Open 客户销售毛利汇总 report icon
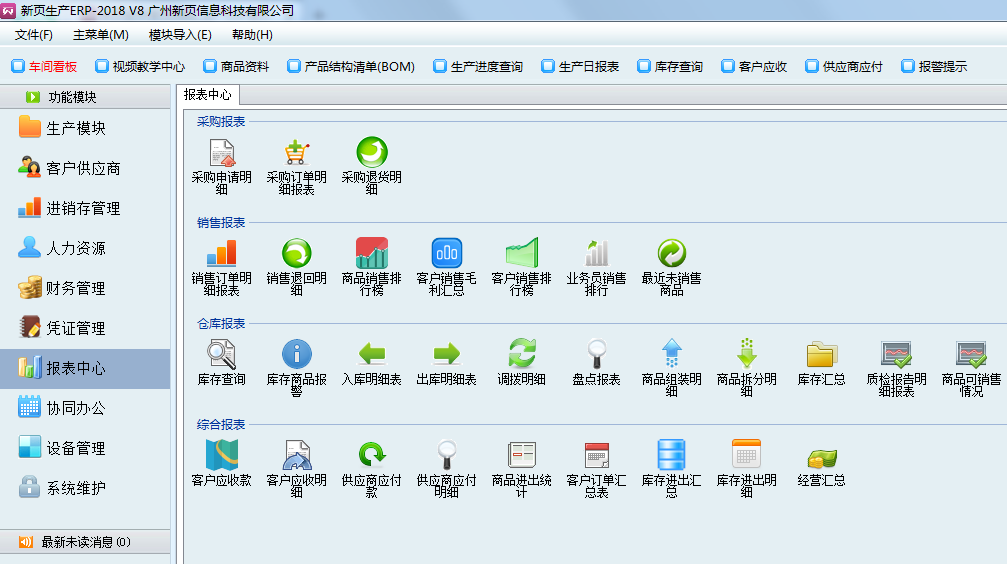1007x564 pixels. pyautogui.click(x=446, y=254)
